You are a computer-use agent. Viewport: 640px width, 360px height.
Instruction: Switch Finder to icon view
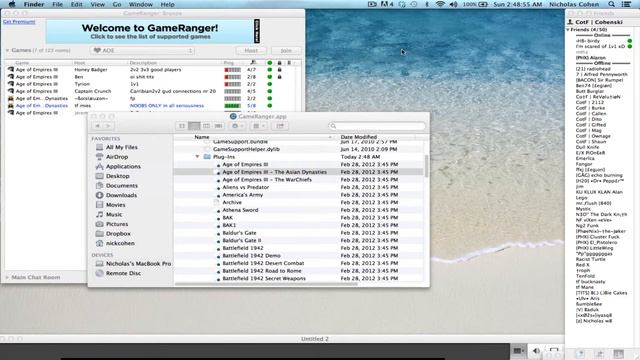coord(182,126)
